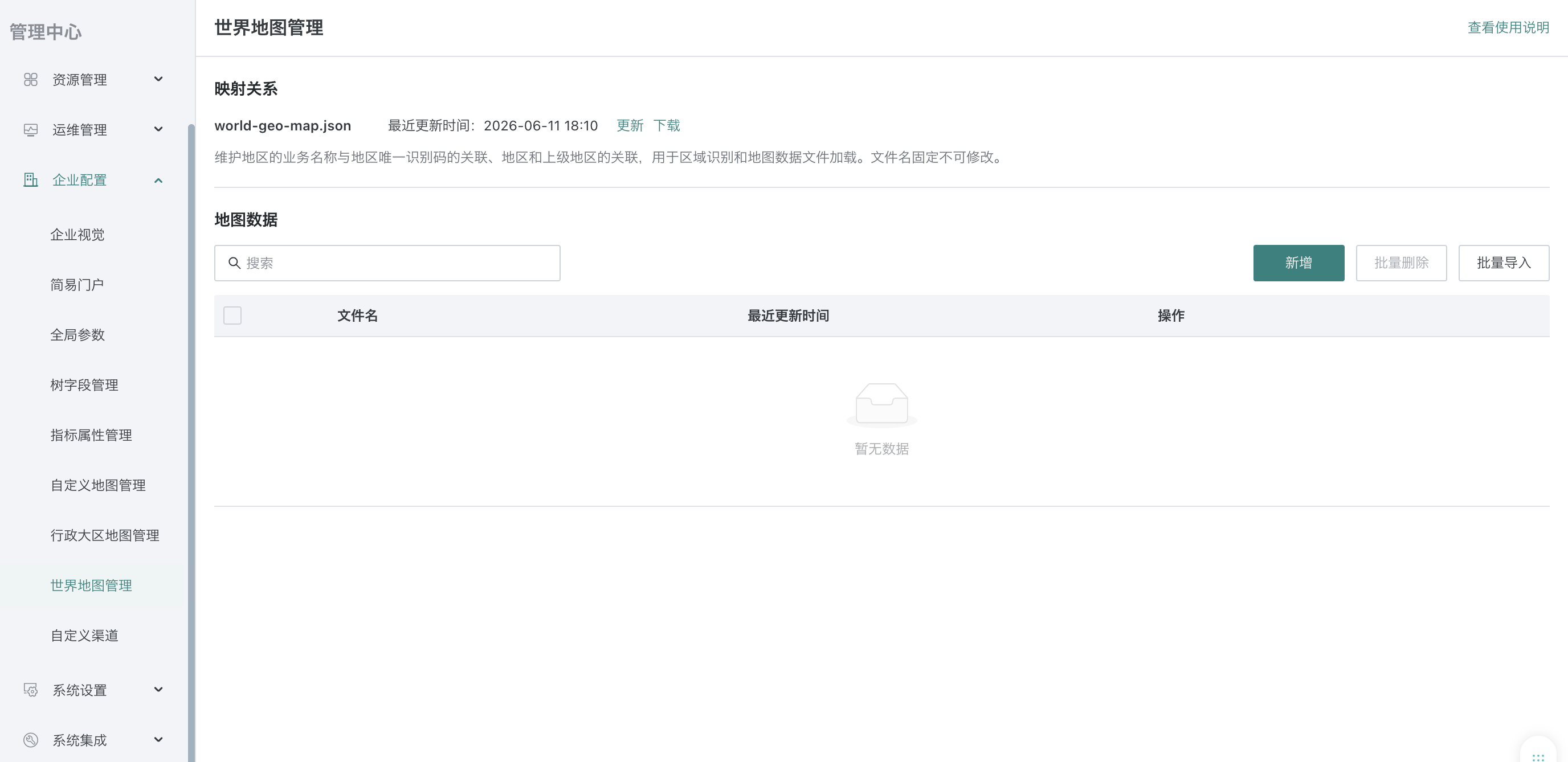The image size is (1568, 762).
Task: Click the 企业配置 menu label
Action: (80, 180)
